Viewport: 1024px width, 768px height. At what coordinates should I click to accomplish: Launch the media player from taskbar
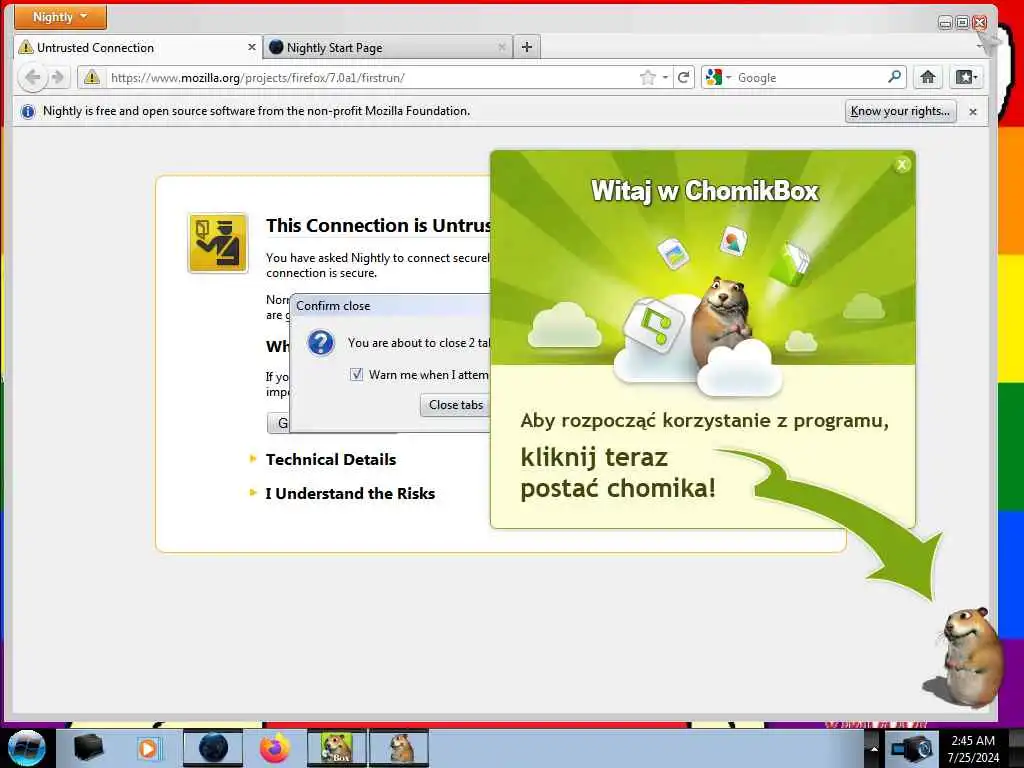148,748
